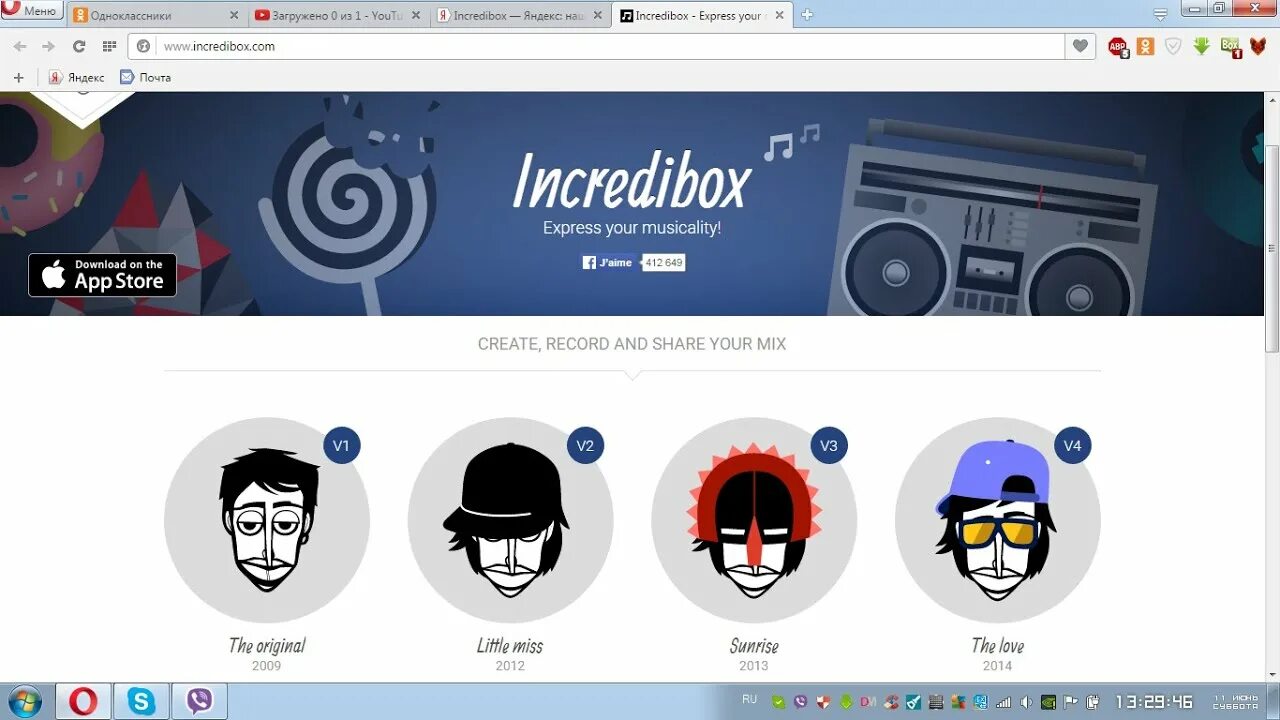Open the fox head extension icon

tap(1258, 46)
